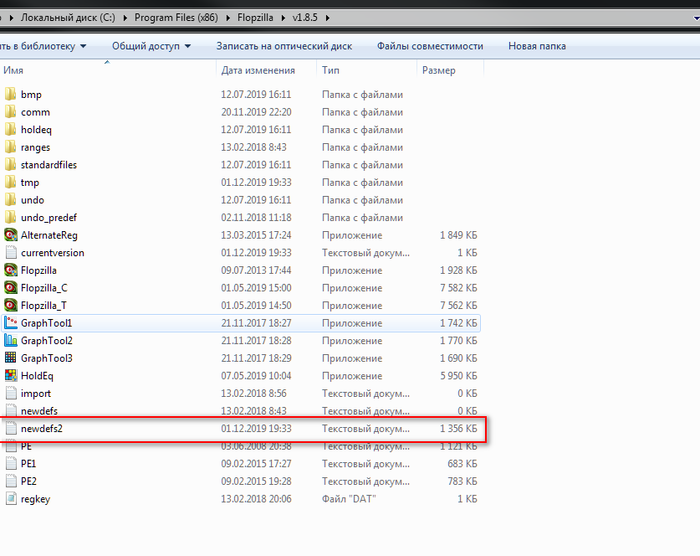Sort by 'Дата изменения' column header

(x=267, y=70)
